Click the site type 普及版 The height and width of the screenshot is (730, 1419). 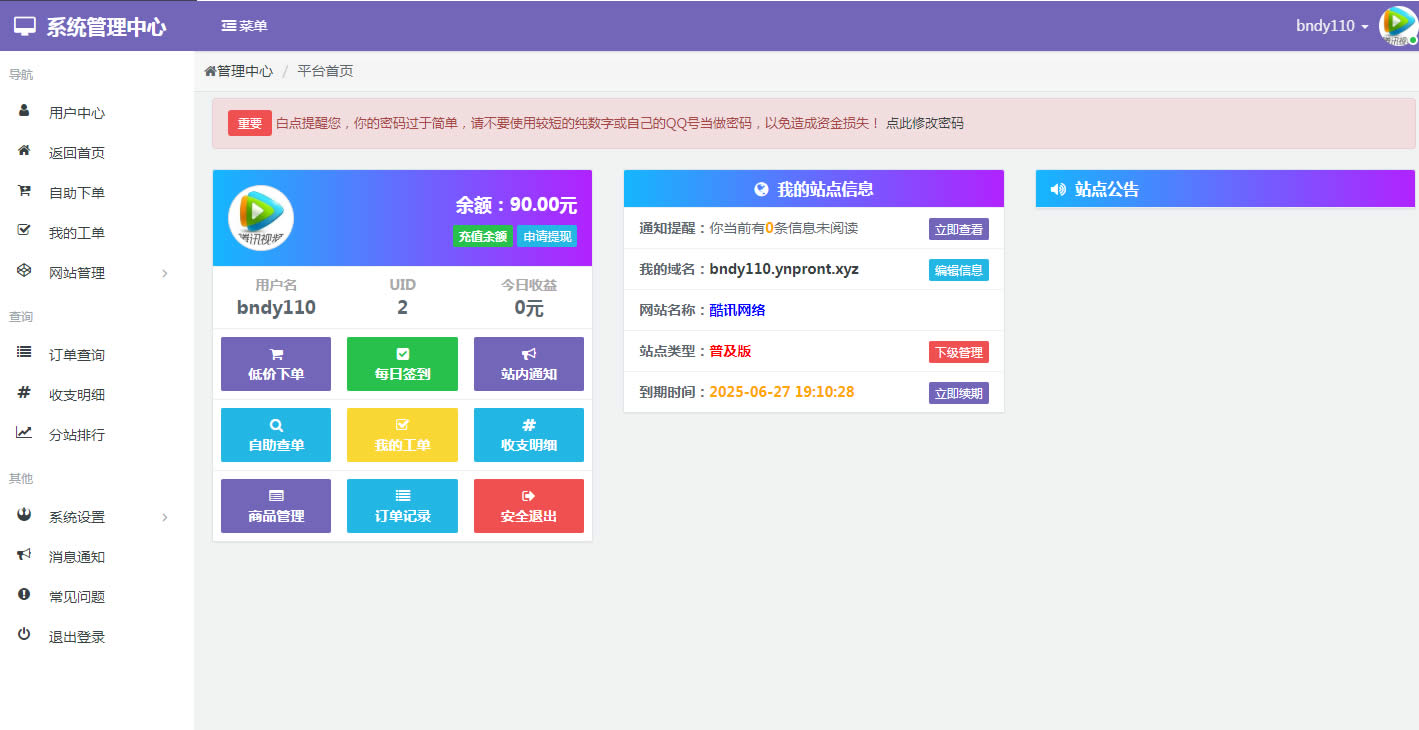[730, 351]
